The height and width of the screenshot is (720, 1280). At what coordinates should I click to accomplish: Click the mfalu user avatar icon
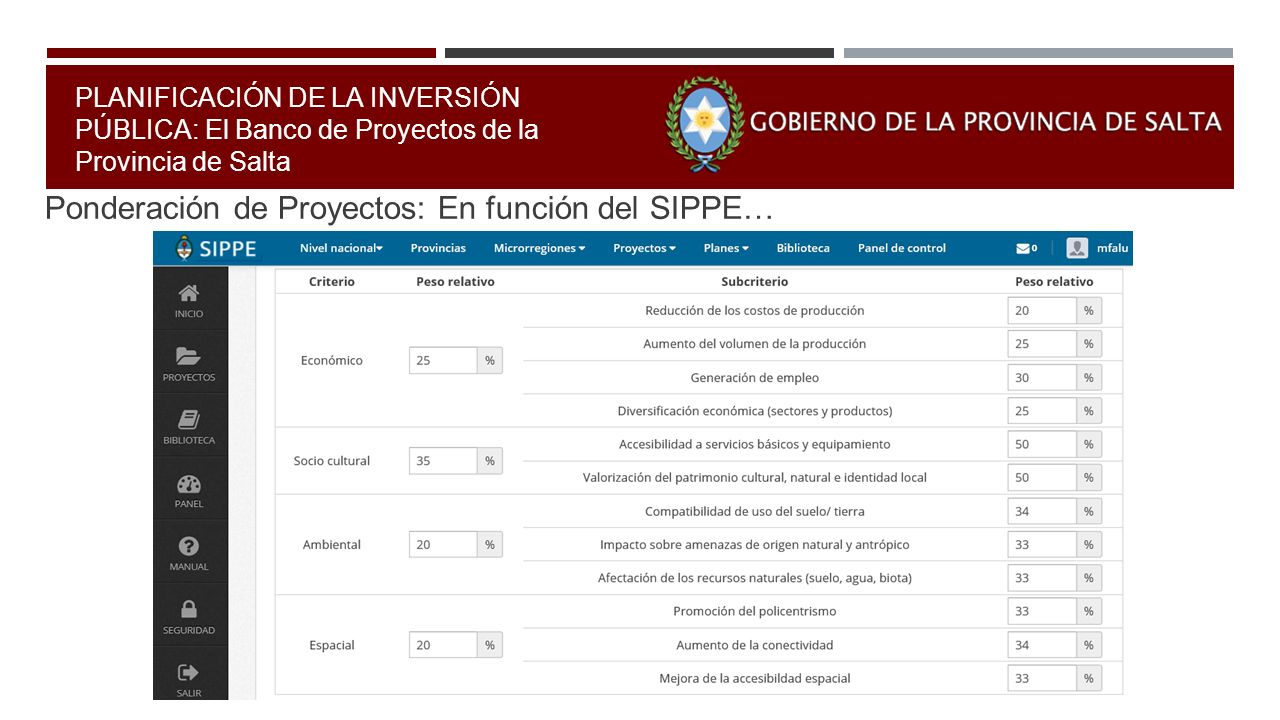[1077, 248]
